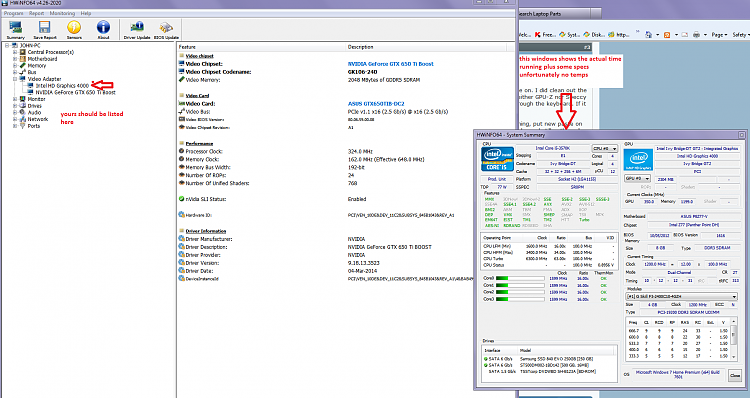Click the Processor Clock row icon
Viewport: 750px width, 398px height.
(x=182, y=151)
